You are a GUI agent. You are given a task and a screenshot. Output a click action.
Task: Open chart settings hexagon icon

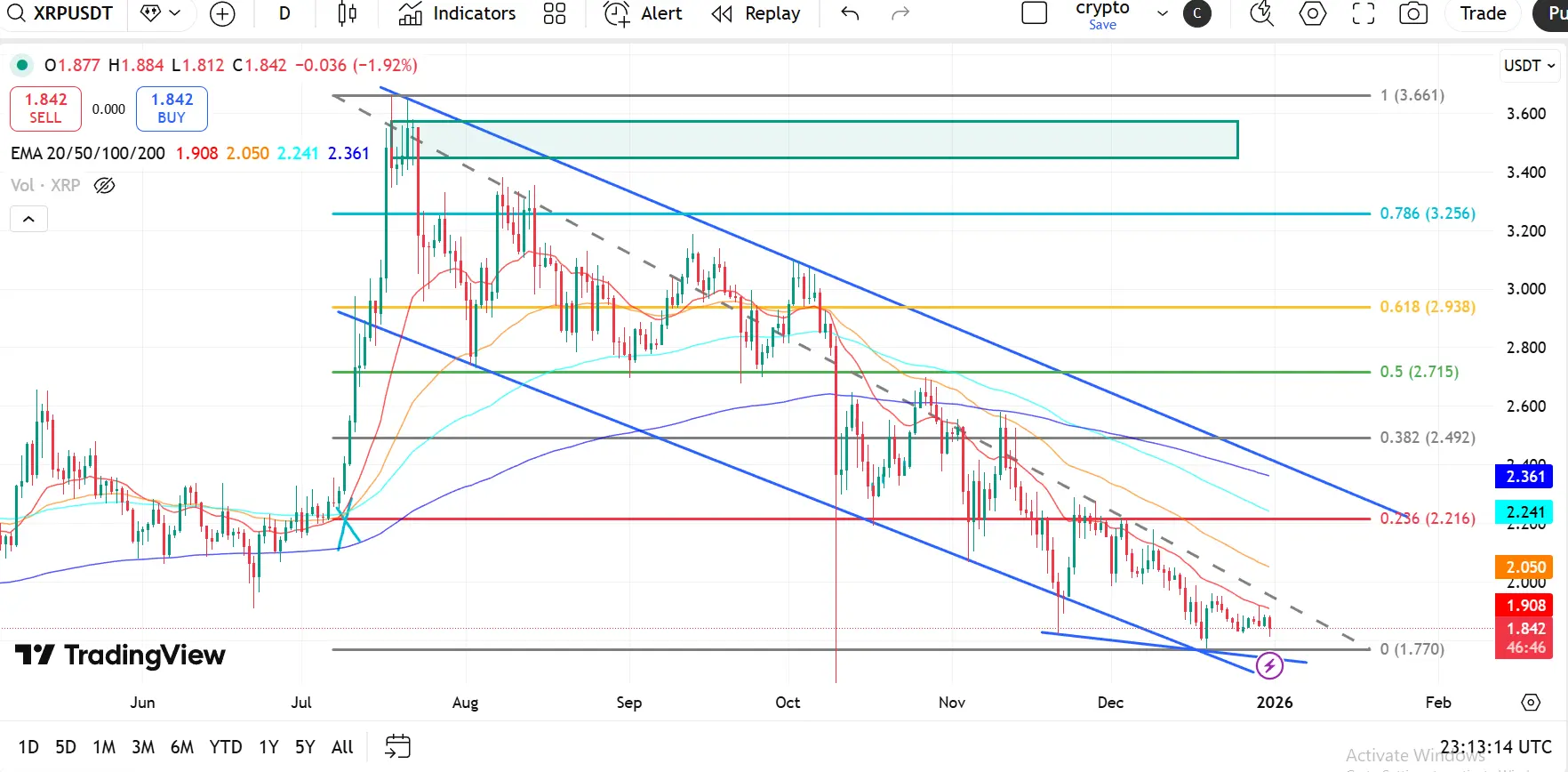pos(1313,13)
